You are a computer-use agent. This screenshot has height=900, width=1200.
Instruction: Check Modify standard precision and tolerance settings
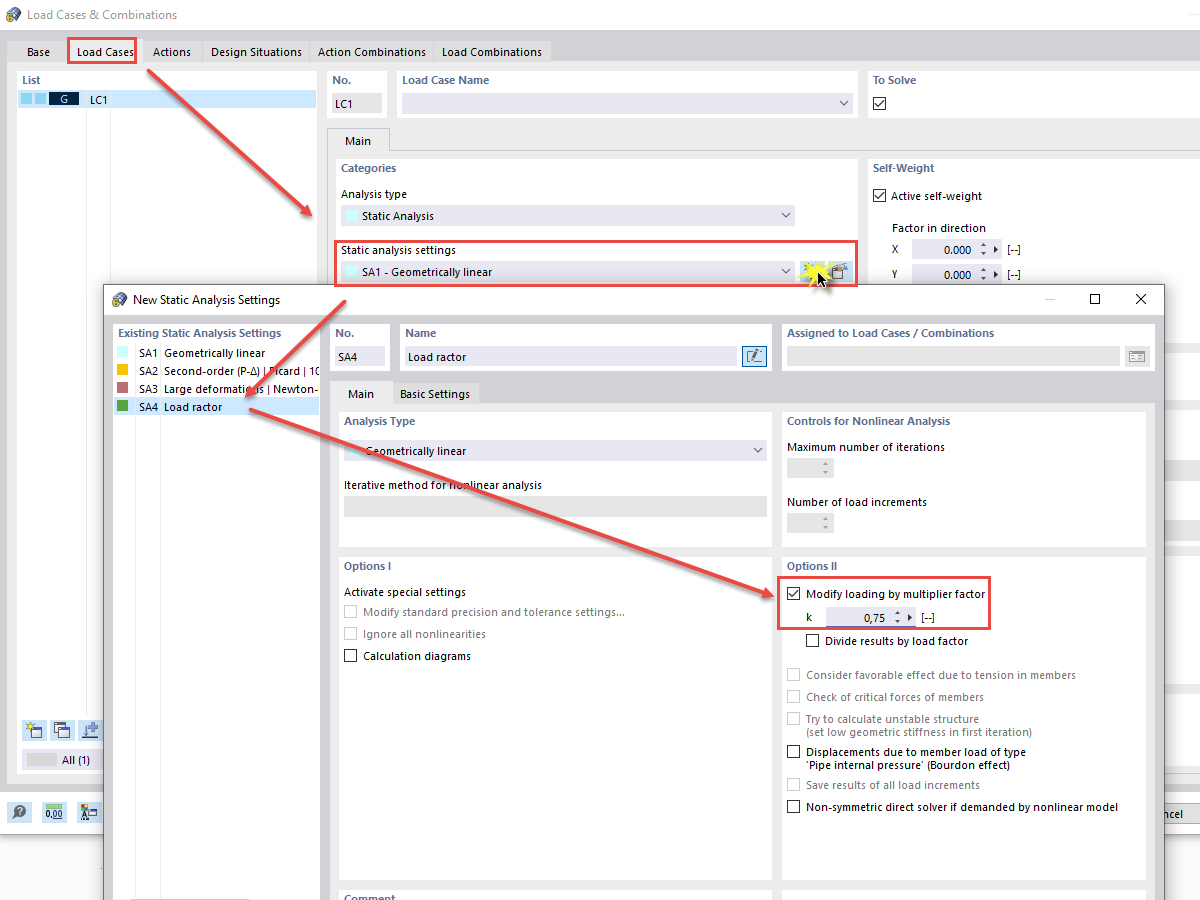(351, 612)
